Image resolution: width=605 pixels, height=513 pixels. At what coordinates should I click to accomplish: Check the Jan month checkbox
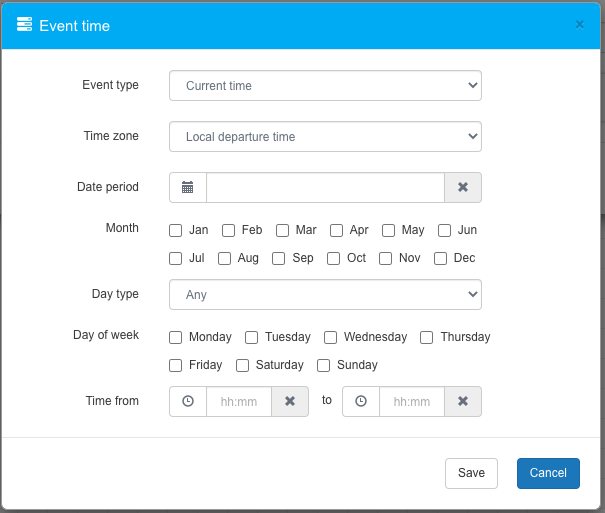(176, 230)
